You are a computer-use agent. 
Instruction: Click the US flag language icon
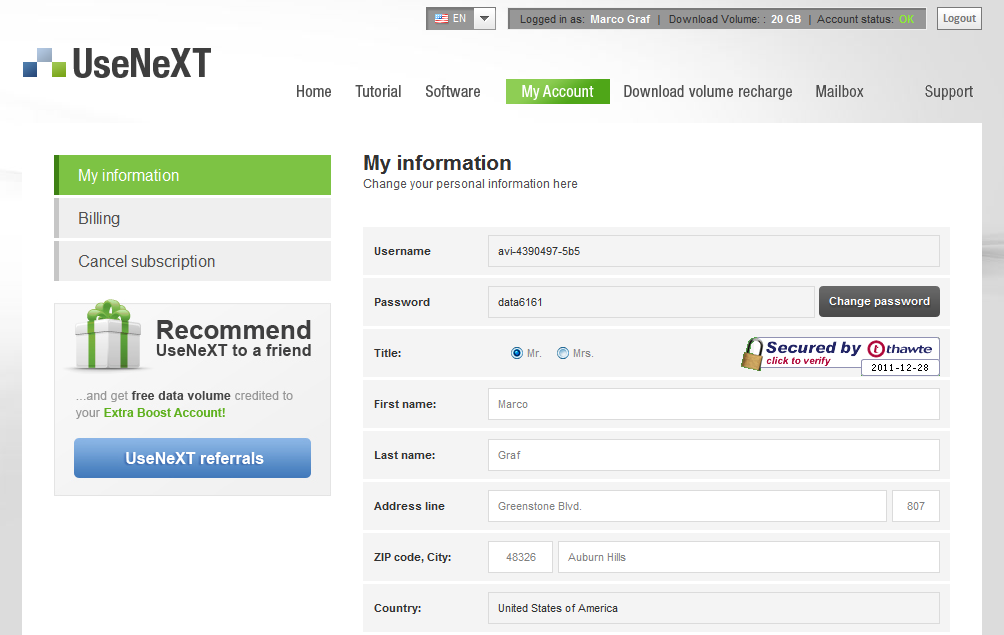pyautogui.click(x=441, y=19)
